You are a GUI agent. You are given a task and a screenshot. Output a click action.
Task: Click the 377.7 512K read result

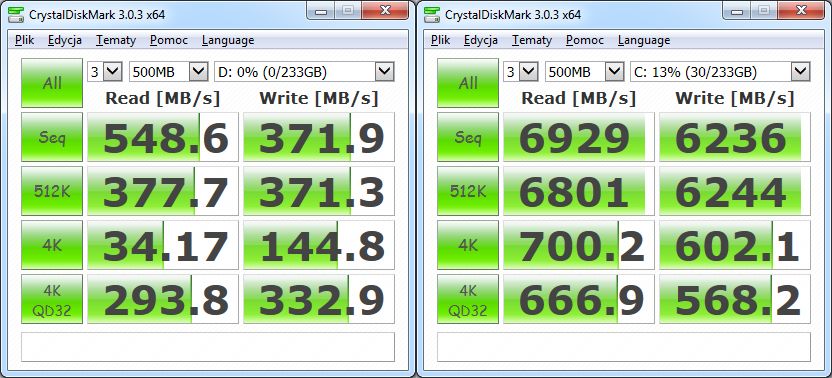[x=163, y=191]
